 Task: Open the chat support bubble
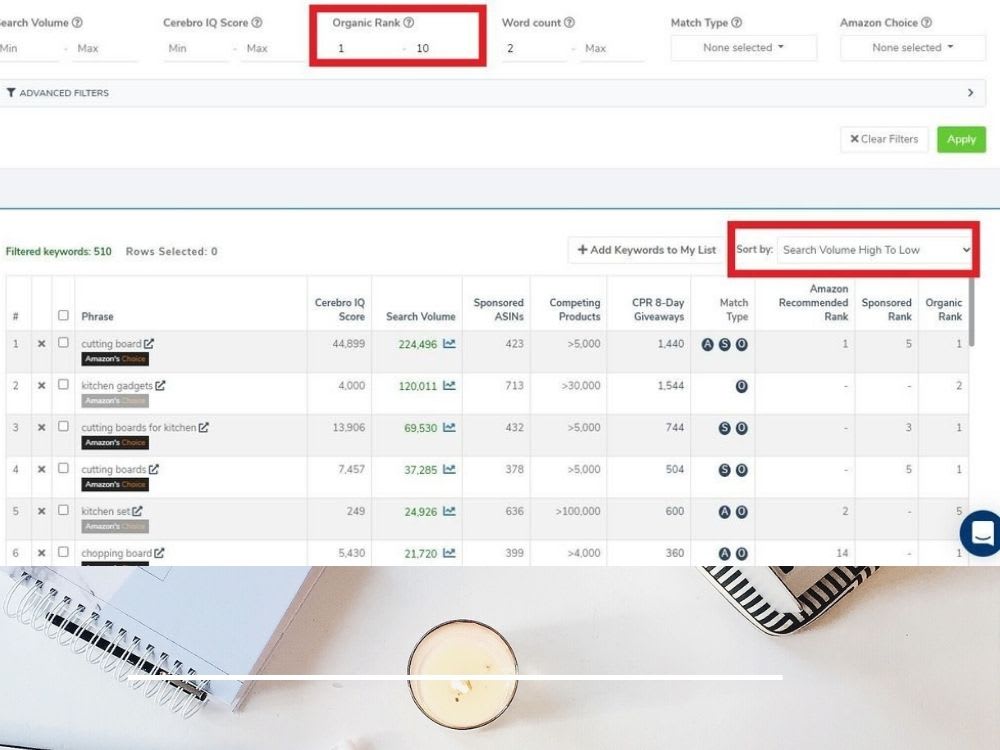click(981, 533)
